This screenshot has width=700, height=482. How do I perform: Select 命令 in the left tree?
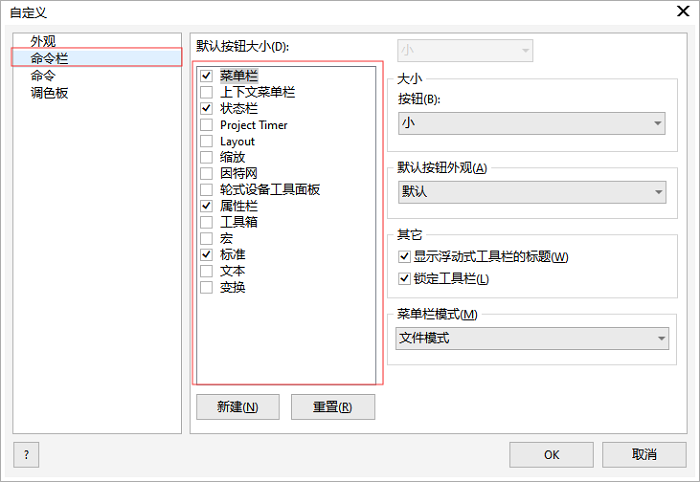43,75
